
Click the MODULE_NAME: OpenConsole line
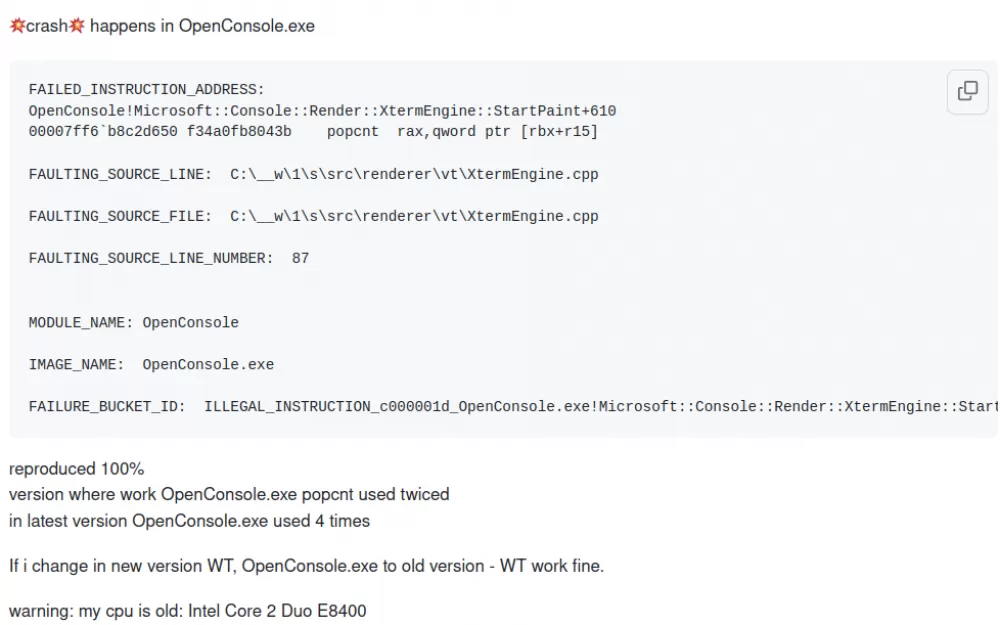[133, 323]
